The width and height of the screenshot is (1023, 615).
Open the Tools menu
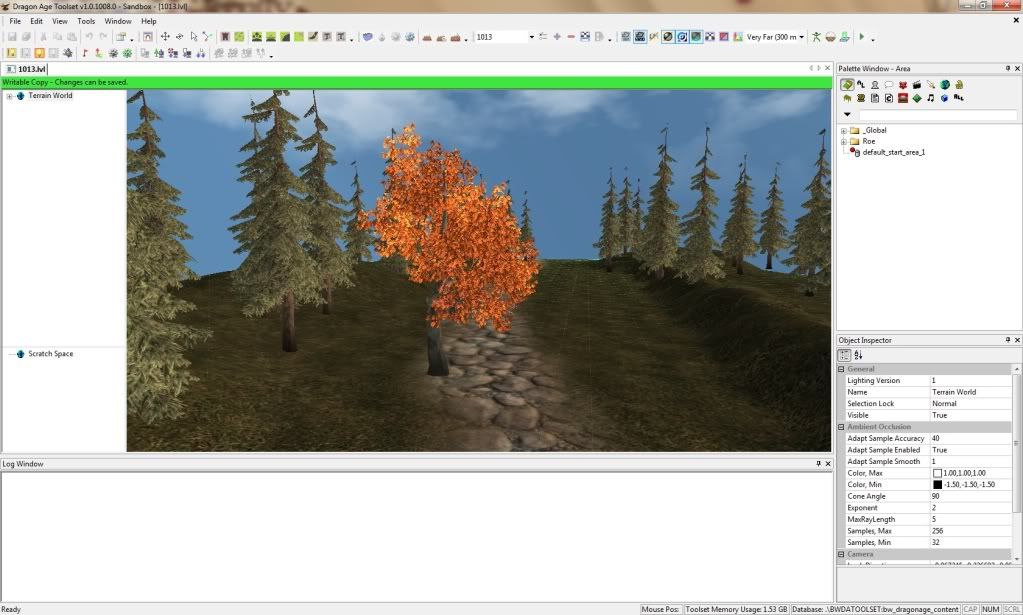pos(86,21)
